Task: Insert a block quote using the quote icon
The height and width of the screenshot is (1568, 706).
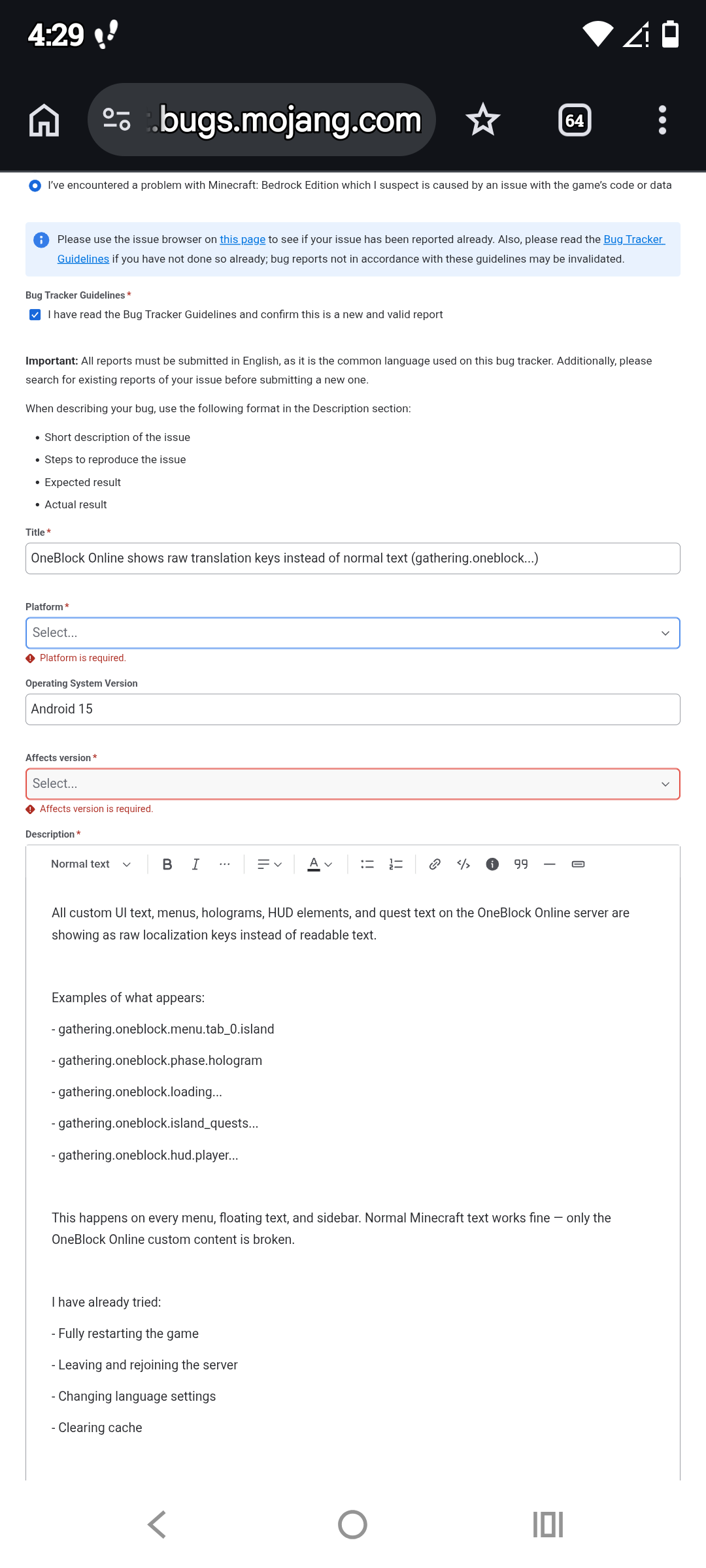Action: click(x=521, y=864)
